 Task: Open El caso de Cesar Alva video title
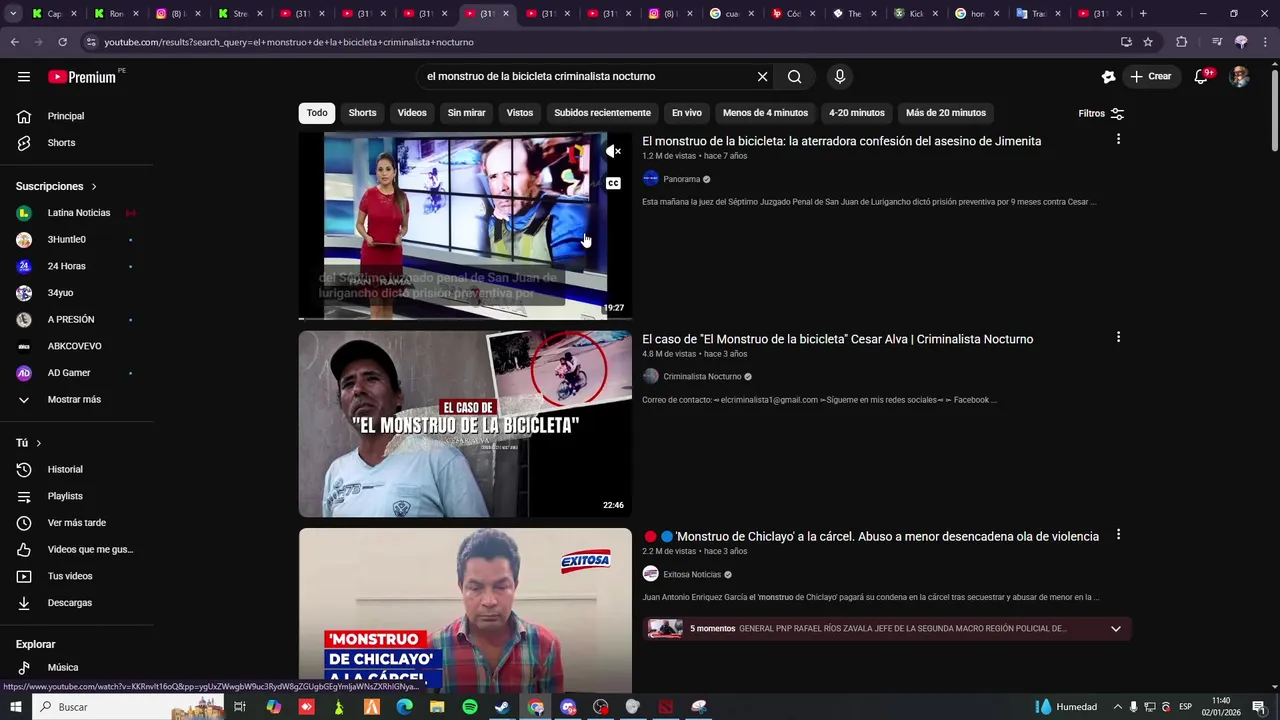click(837, 339)
